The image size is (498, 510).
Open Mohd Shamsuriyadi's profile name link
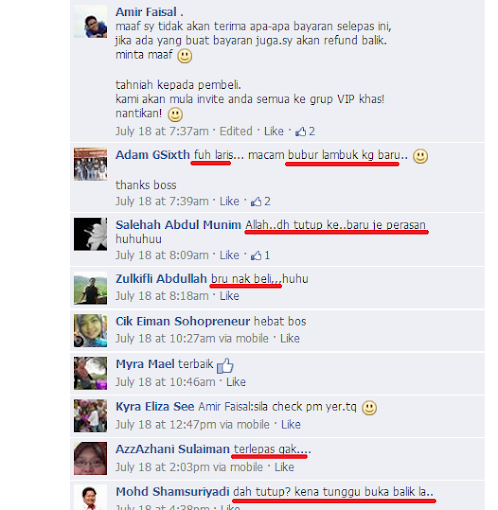click(x=172, y=492)
